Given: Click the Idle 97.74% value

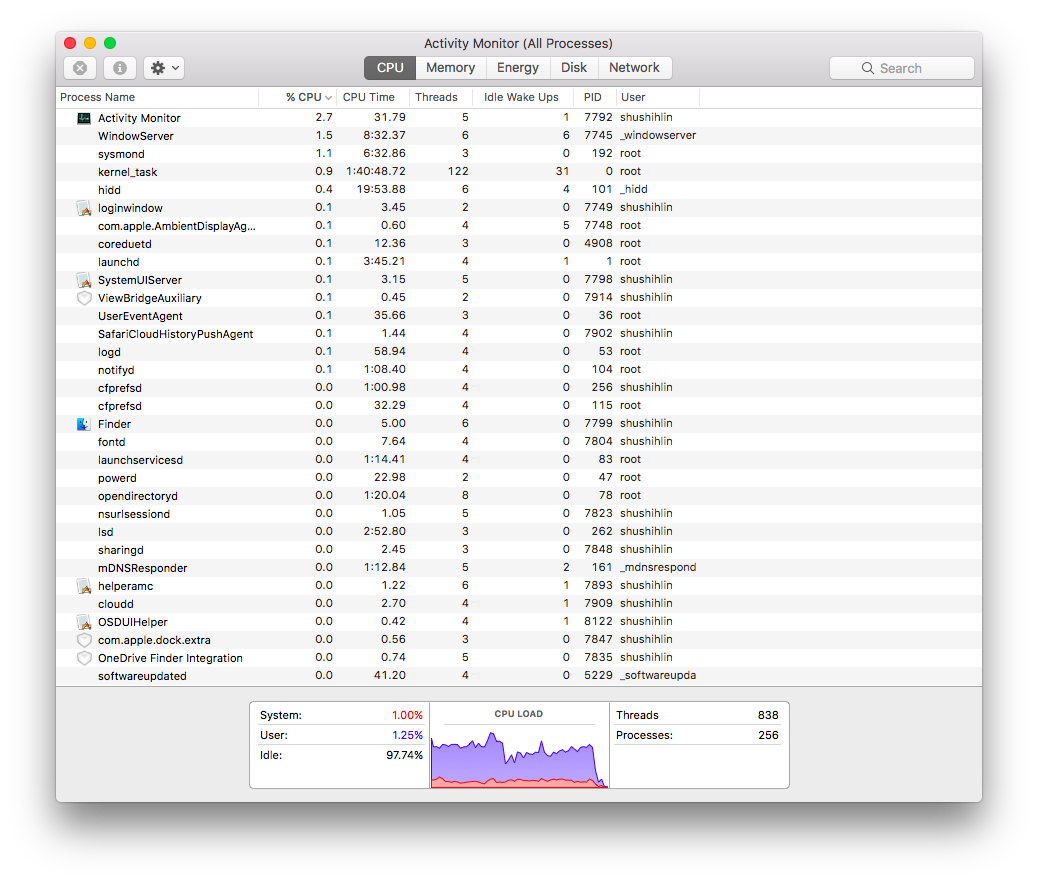Looking at the screenshot, I should 404,755.
